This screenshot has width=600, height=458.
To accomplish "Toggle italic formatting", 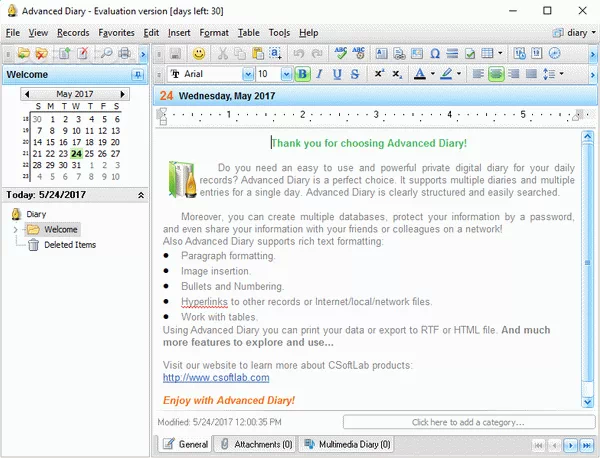I will tap(319, 74).
